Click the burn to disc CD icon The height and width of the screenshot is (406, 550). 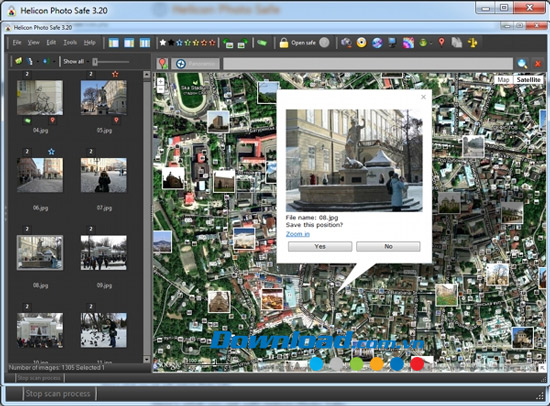pyautogui.click(x=361, y=42)
